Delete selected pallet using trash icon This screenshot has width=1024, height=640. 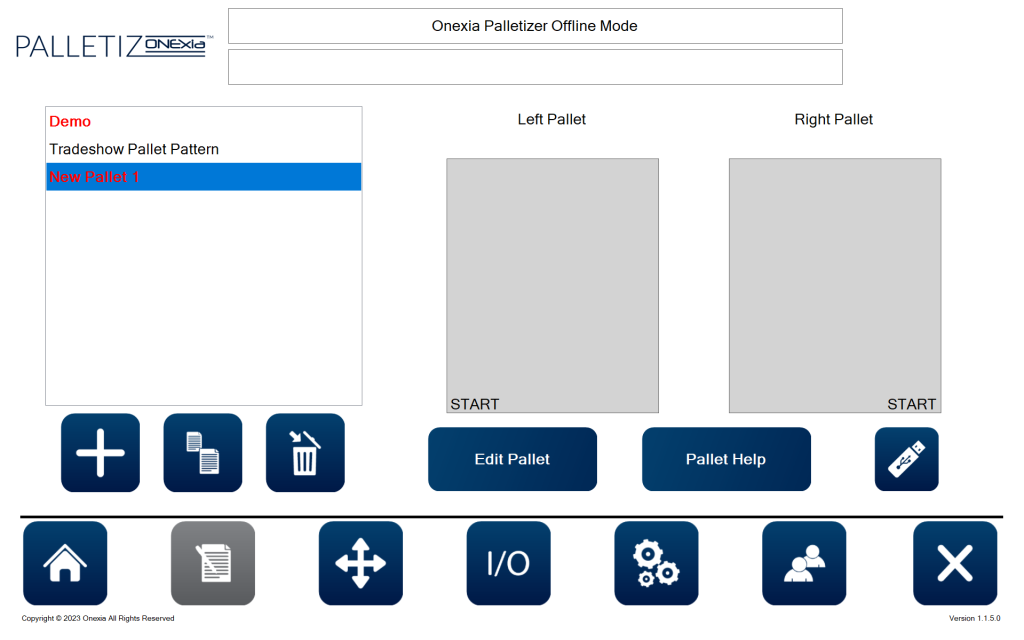coord(305,453)
